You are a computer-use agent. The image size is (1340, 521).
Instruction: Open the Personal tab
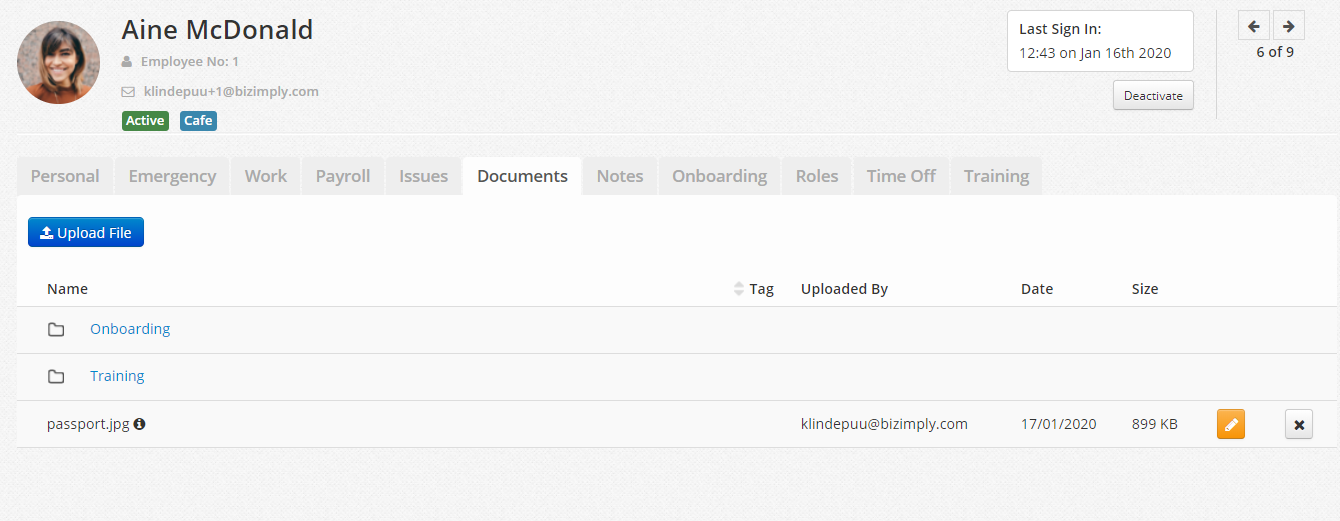[65, 176]
